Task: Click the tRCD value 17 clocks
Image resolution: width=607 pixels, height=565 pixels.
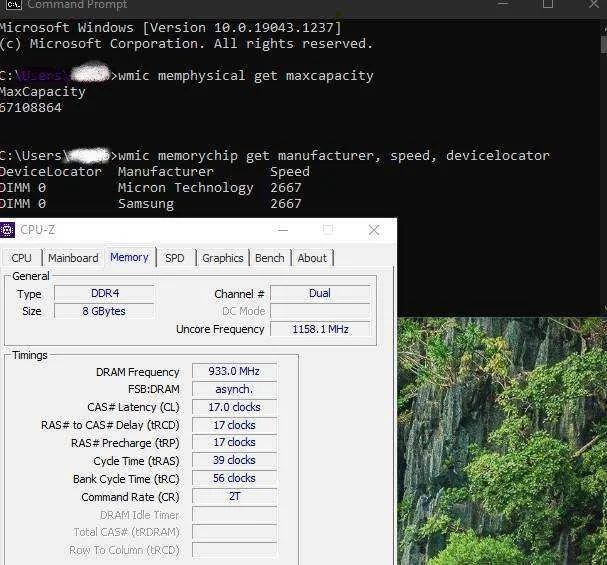Action: (235, 425)
